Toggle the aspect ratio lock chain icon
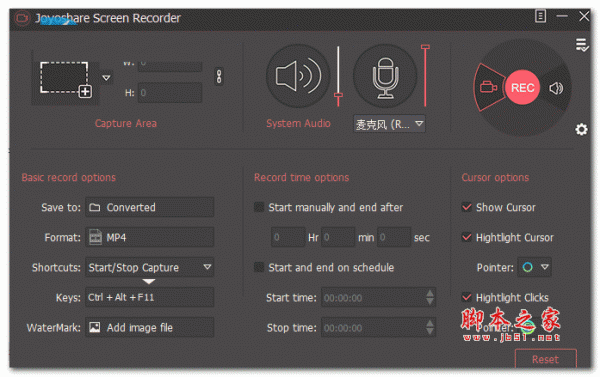This screenshot has height=377, width=600. (x=219, y=76)
